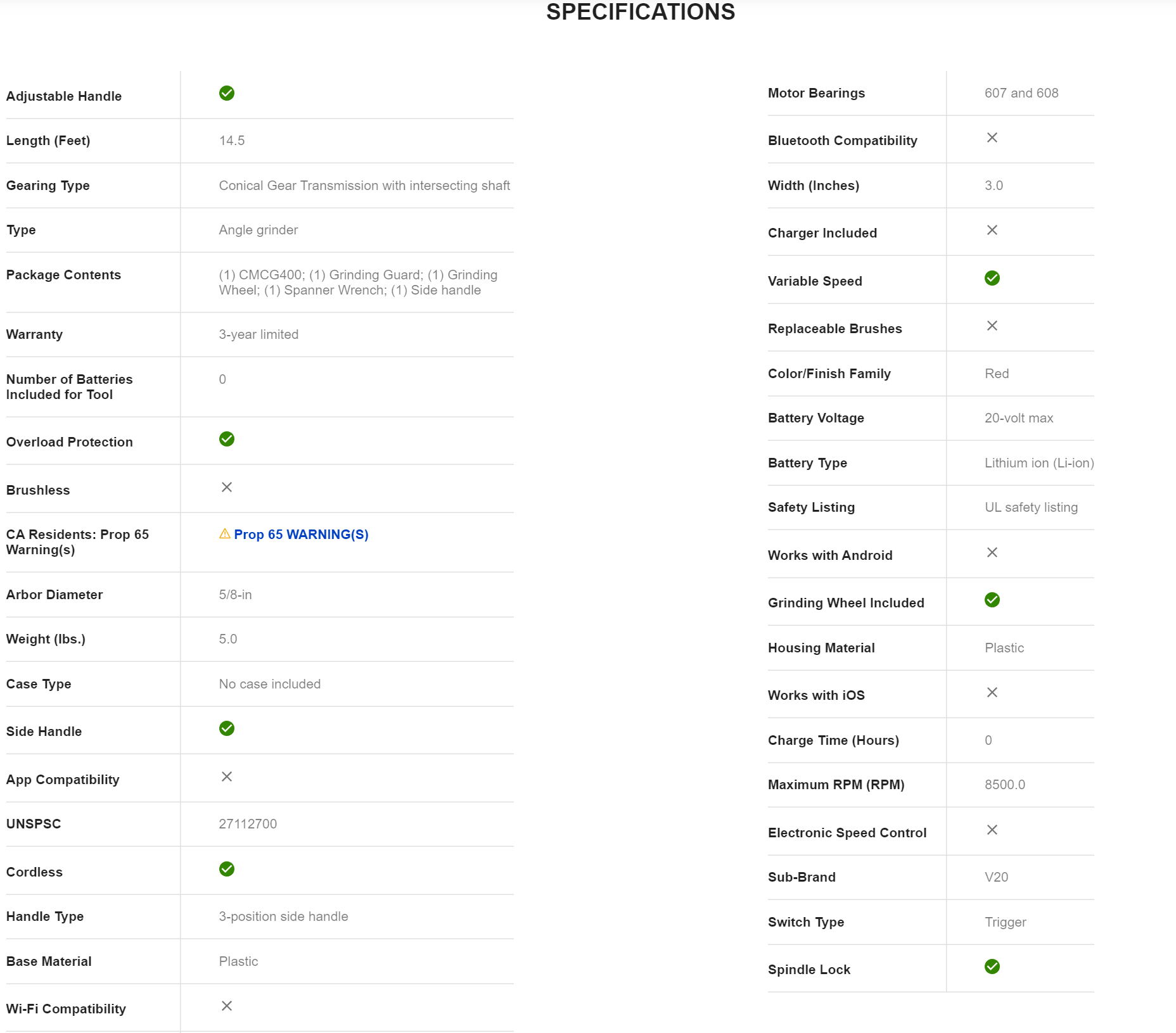The image size is (1176, 1033).
Task: Click the Charger Included X icon
Action: click(x=992, y=230)
